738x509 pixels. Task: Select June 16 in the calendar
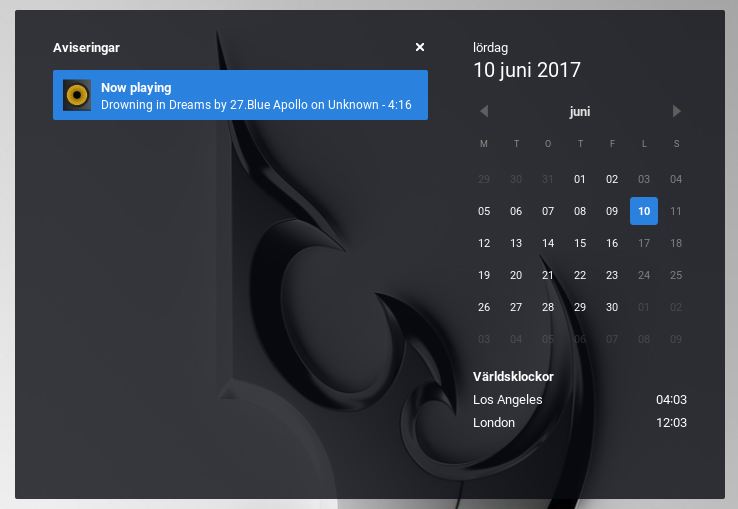point(612,243)
